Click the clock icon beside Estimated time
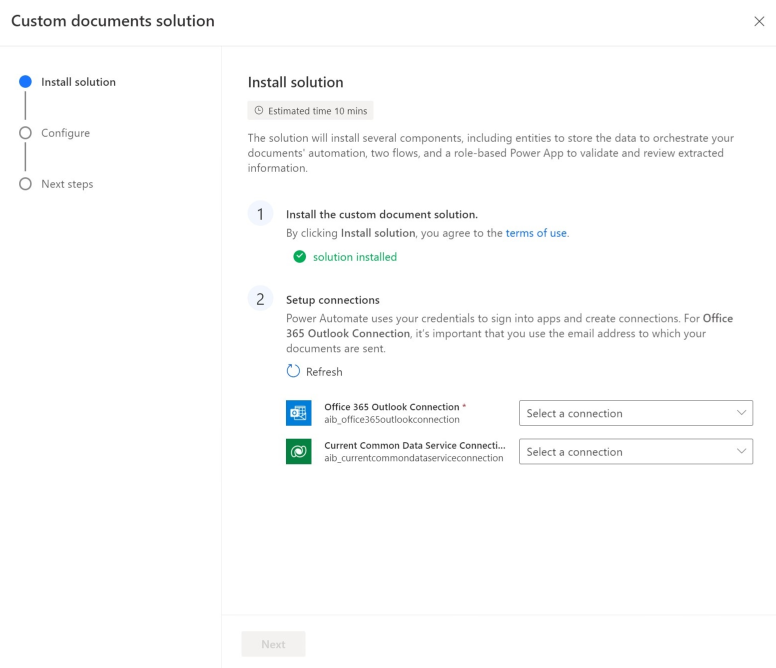776x668 pixels. pyautogui.click(x=259, y=110)
